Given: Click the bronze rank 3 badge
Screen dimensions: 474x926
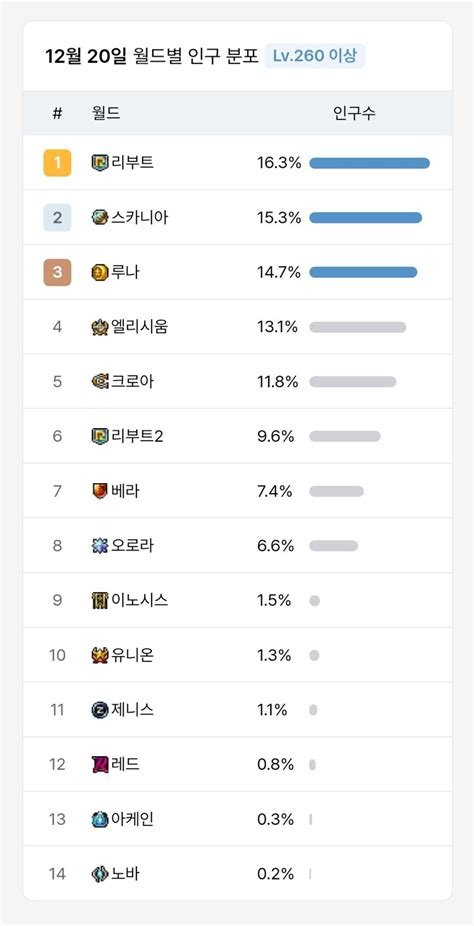Looking at the screenshot, I should [57, 272].
